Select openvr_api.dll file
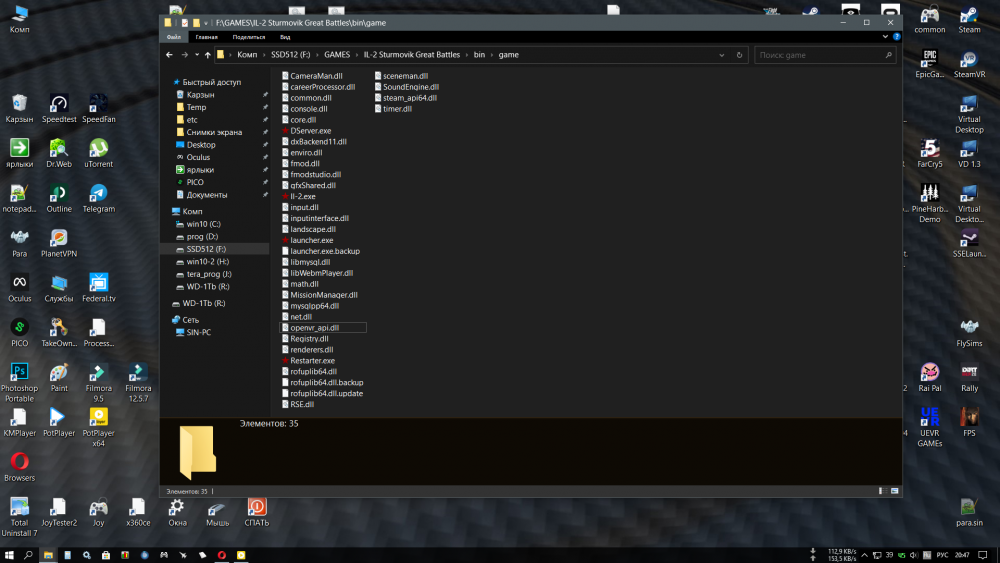Image resolution: width=1000 pixels, height=563 pixels. pyautogui.click(x=323, y=328)
